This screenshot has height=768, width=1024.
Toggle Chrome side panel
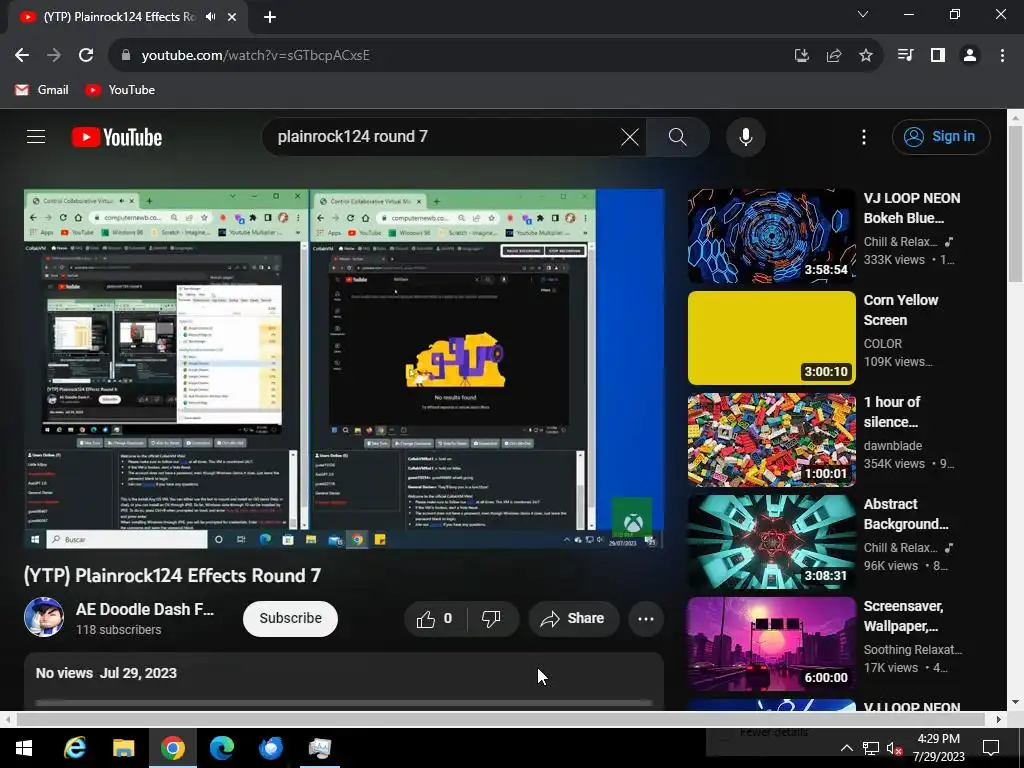point(938,56)
